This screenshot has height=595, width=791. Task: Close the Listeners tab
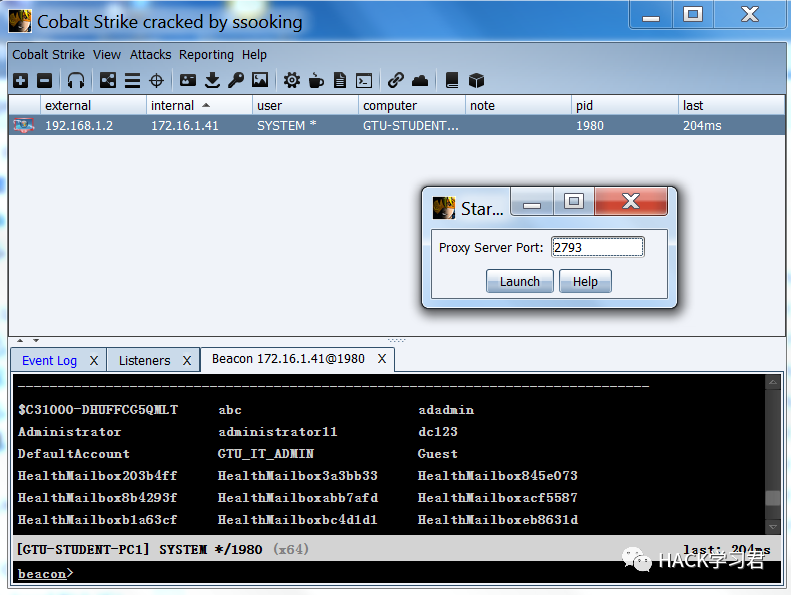187,360
